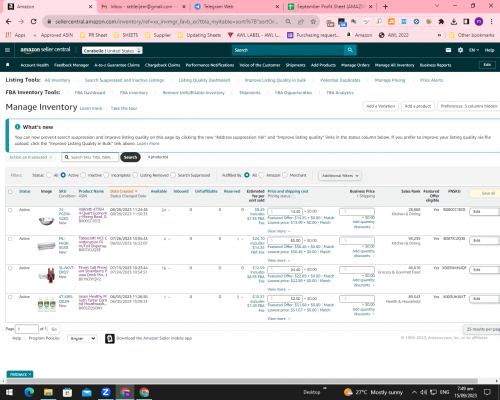Open new browser tab with plus icon
This screenshot has height=400, width=500.
pos(385,6)
